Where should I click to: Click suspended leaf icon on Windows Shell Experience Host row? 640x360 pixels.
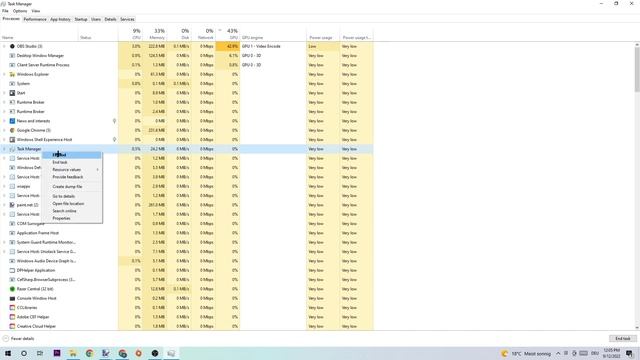coord(114,140)
